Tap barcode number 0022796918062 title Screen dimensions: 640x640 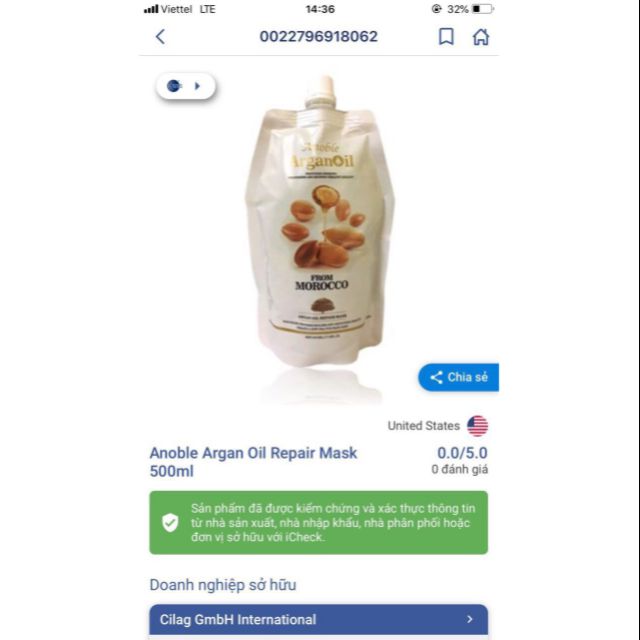(318, 36)
